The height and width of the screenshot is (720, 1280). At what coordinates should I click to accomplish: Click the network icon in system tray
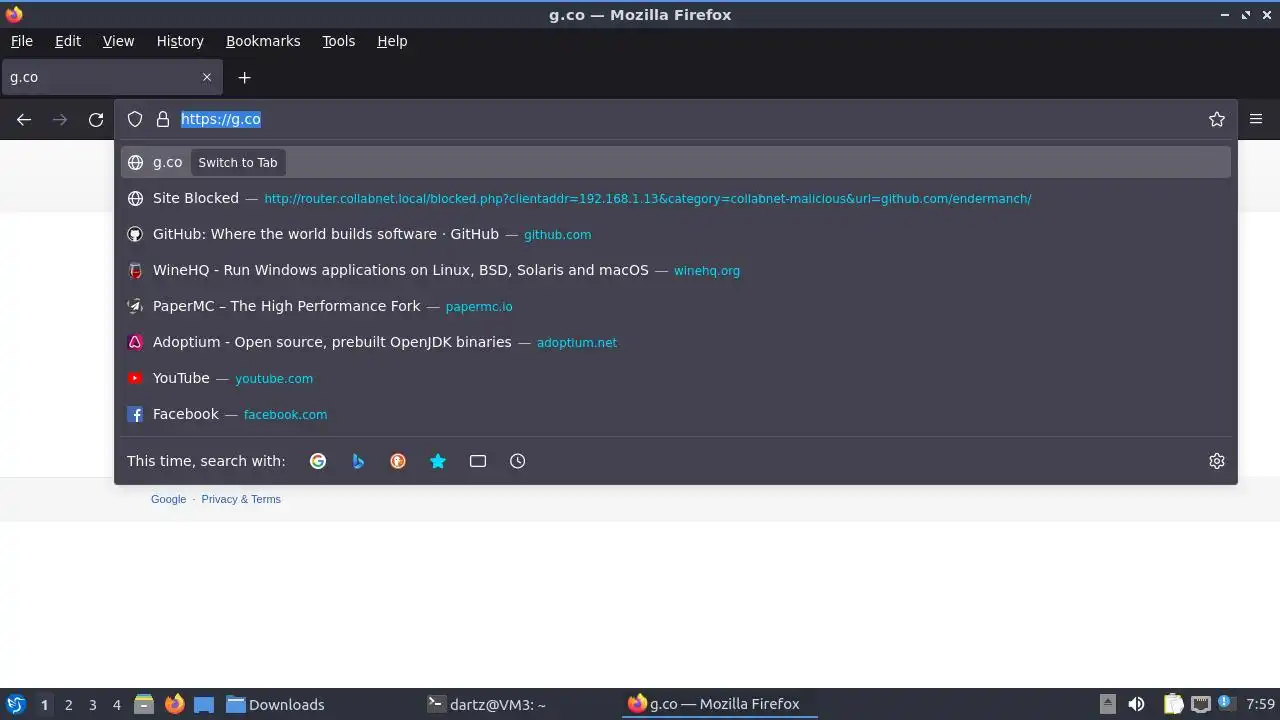1201,704
